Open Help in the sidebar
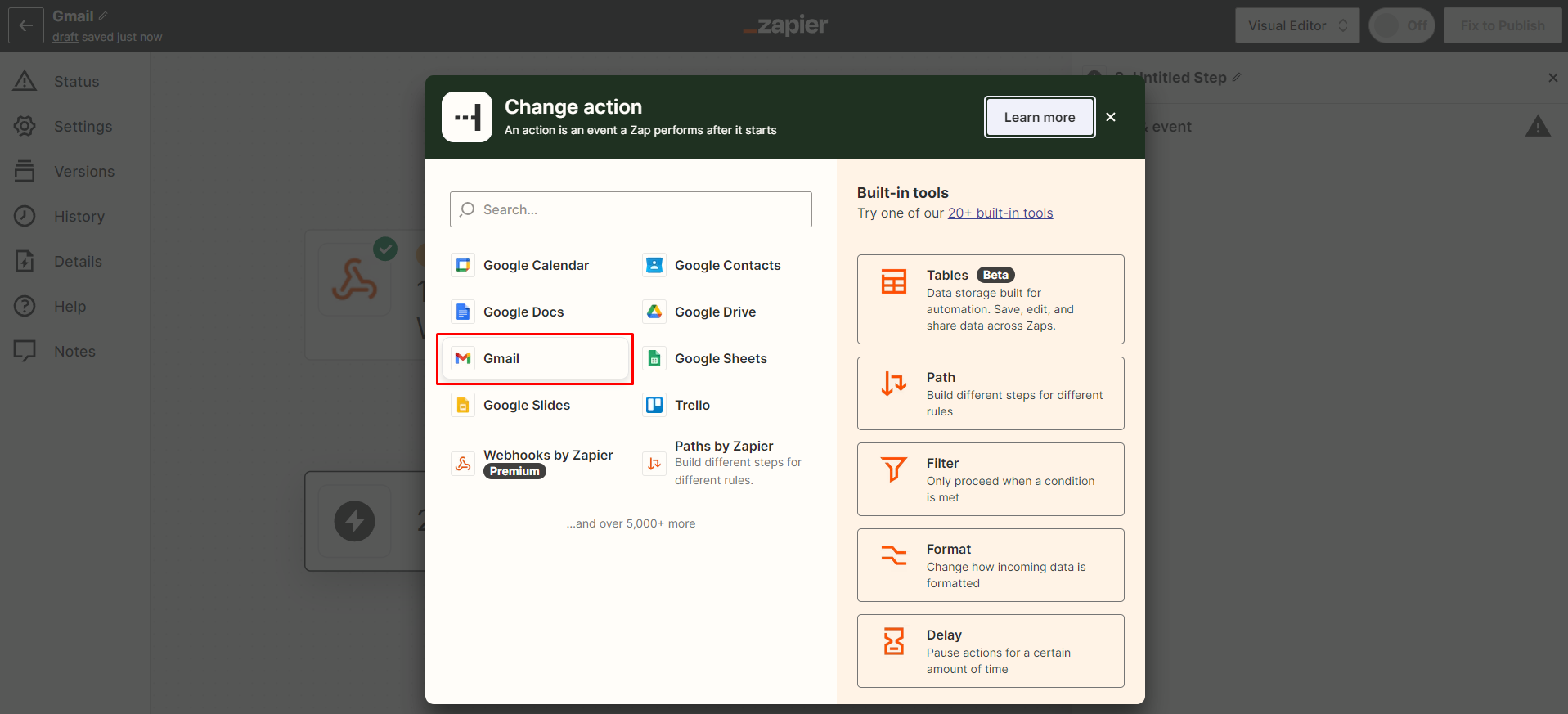This screenshot has width=1568, height=714. pos(74,306)
